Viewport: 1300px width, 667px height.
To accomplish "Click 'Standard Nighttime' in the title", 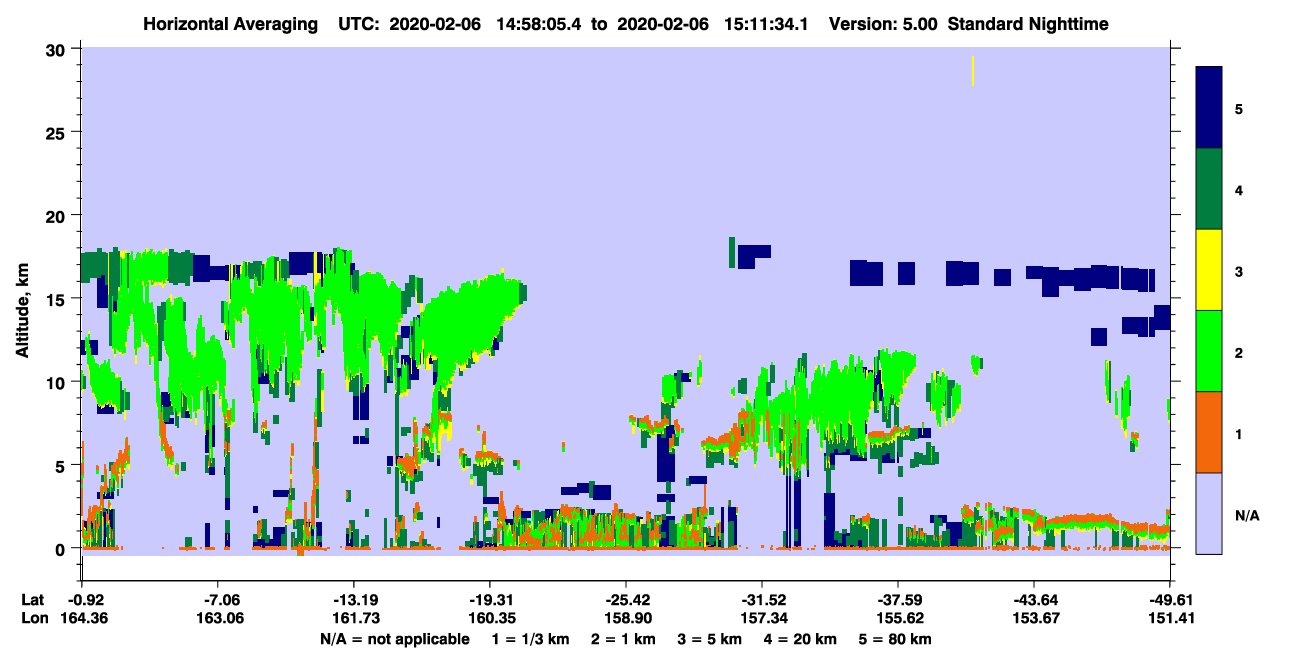I will [x=1028, y=23].
